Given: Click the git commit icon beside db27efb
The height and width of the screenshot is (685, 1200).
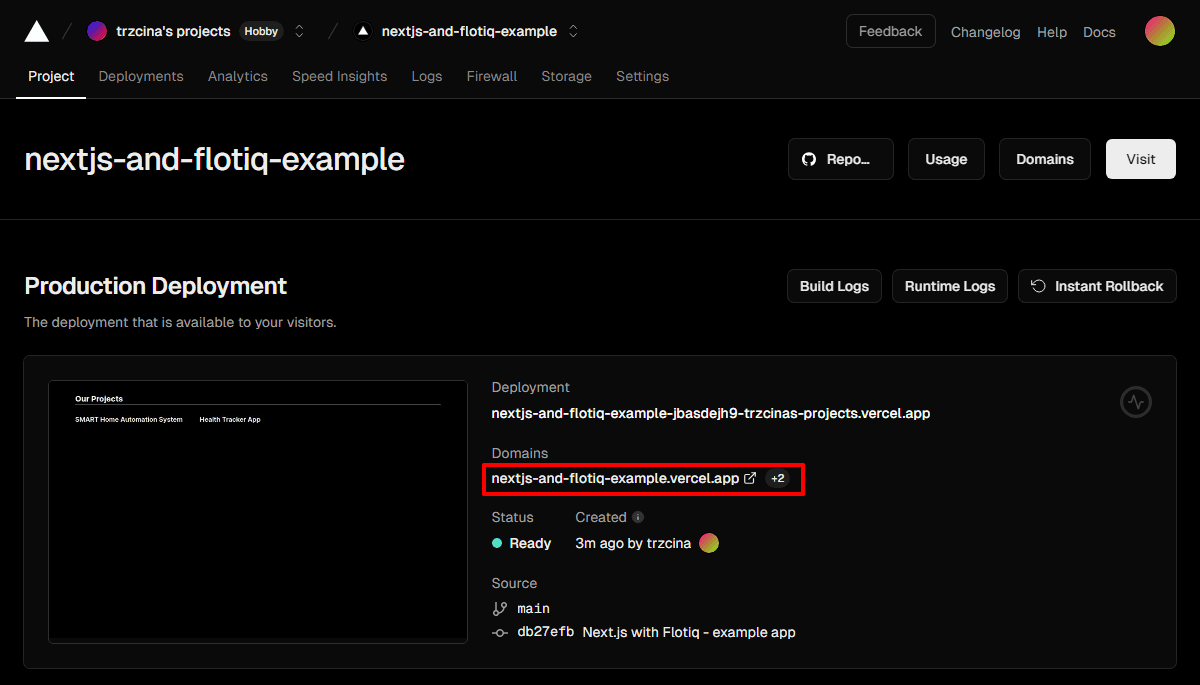Looking at the screenshot, I should (500, 632).
